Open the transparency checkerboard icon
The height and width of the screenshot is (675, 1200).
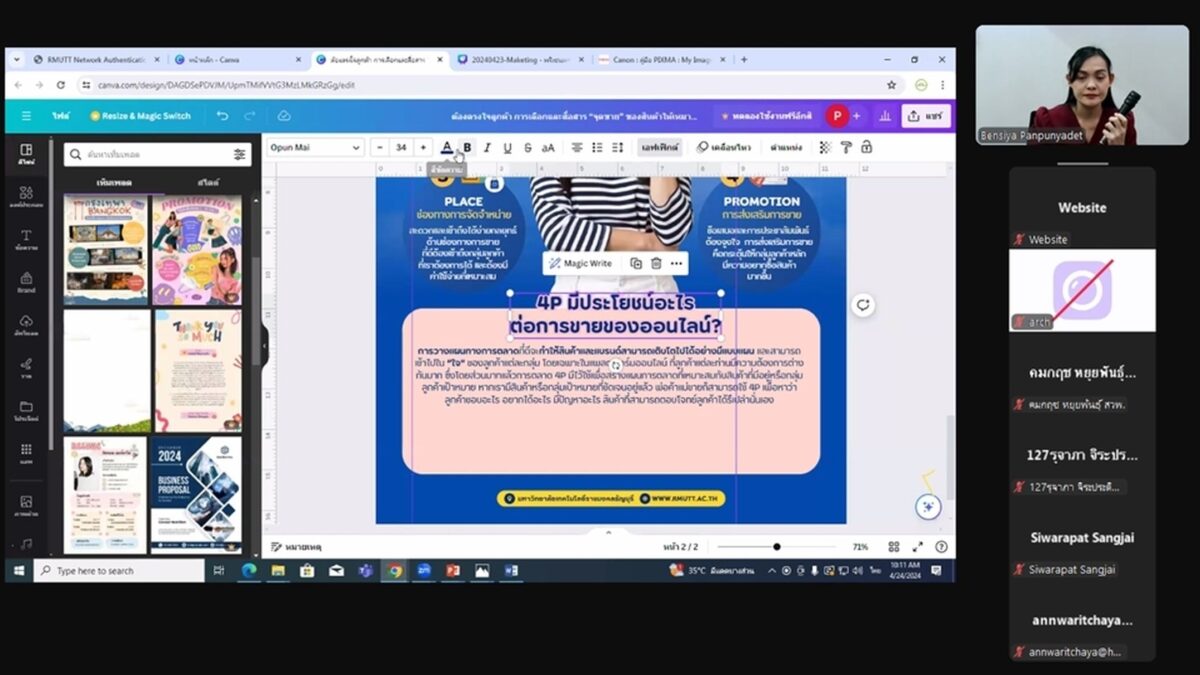(826, 147)
